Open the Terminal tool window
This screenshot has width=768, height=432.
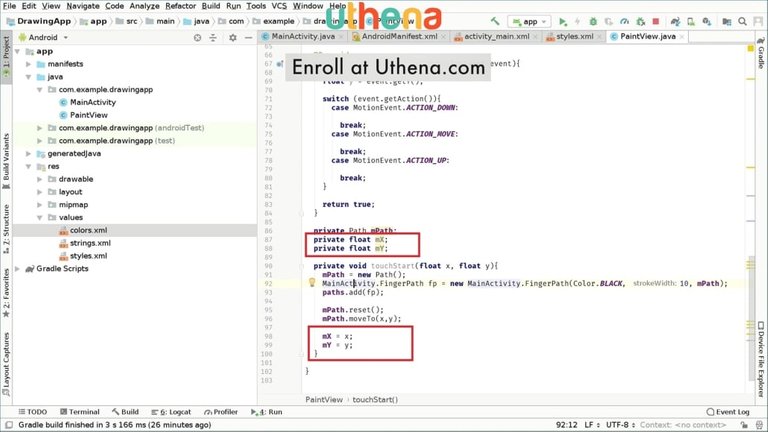tap(80, 412)
